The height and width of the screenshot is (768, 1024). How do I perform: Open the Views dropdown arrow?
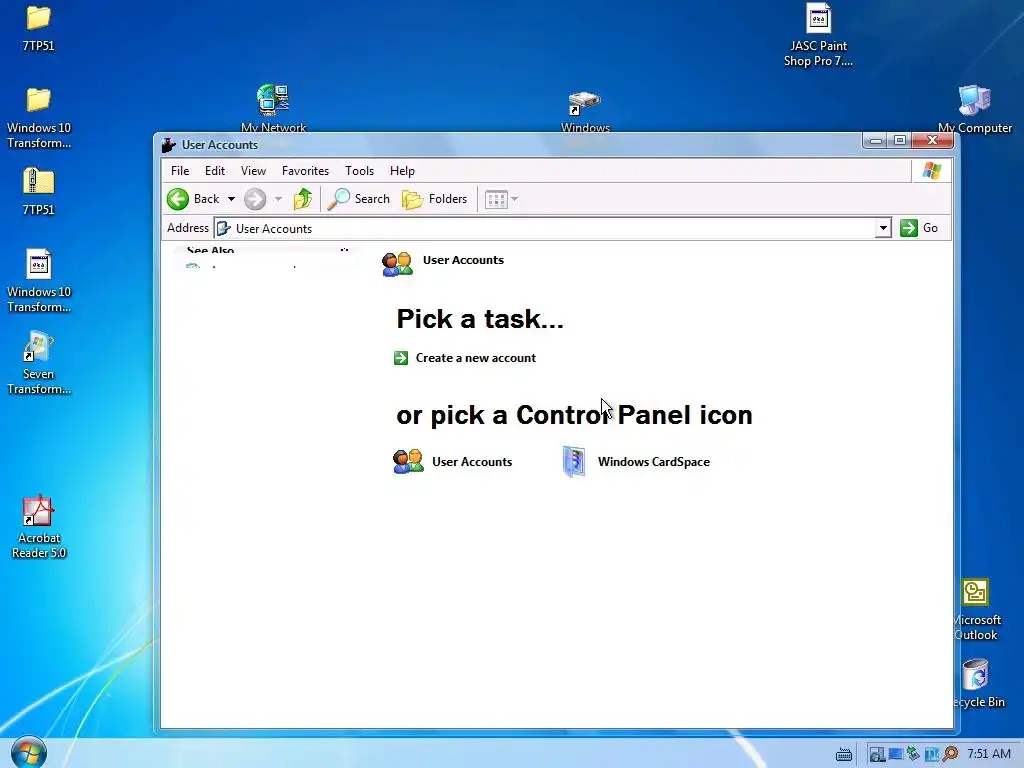pyautogui.click(x=515, y=199)
